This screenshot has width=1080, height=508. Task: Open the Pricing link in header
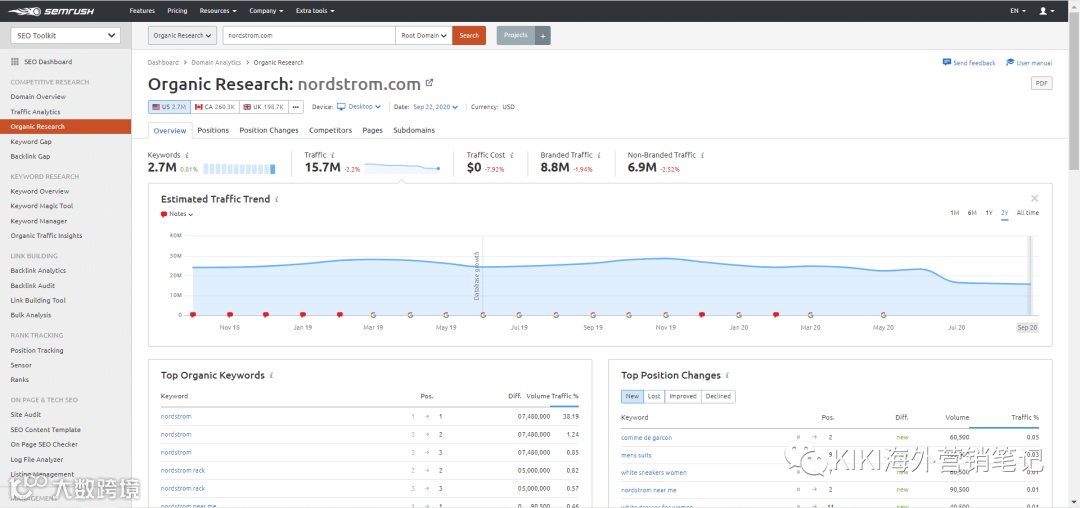(x=177, y=11)
